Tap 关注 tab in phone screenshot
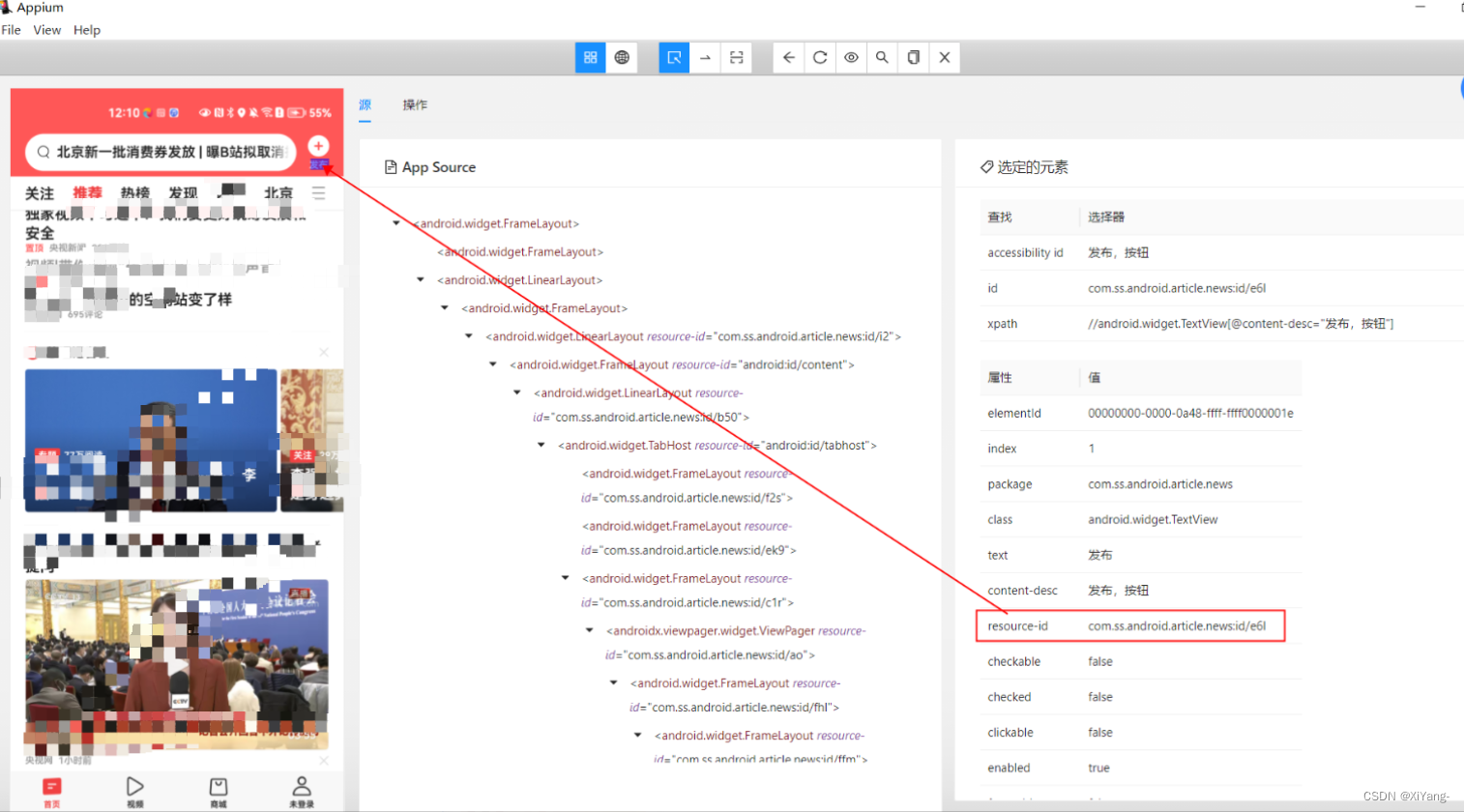Viewport: 1464px width, 812px height. [40, 193]
